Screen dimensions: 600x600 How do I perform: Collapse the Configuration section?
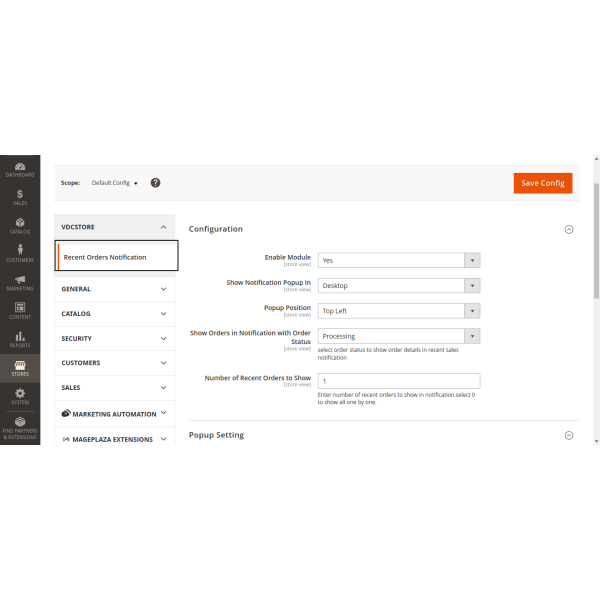click(569, 229)
